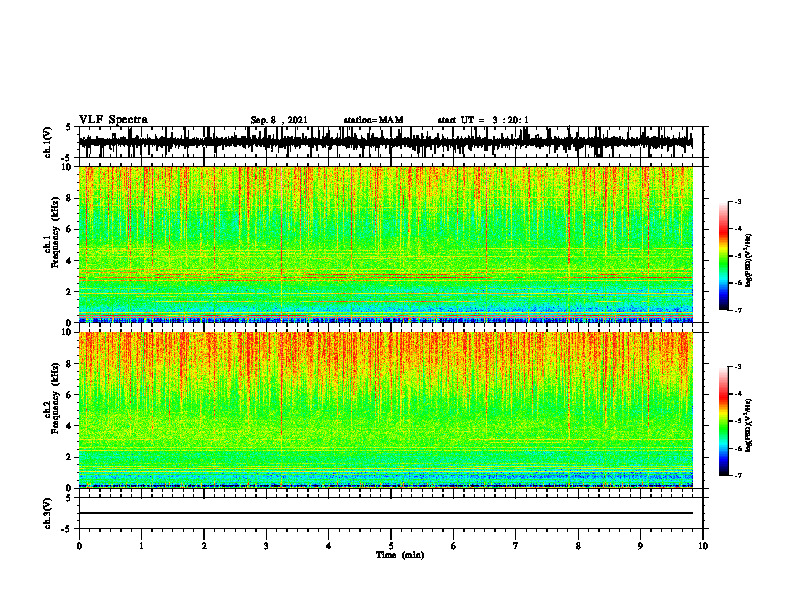792x612 pixels.
Task: Click the ch.1 voltage waveform trace
Action: point(385,142)
